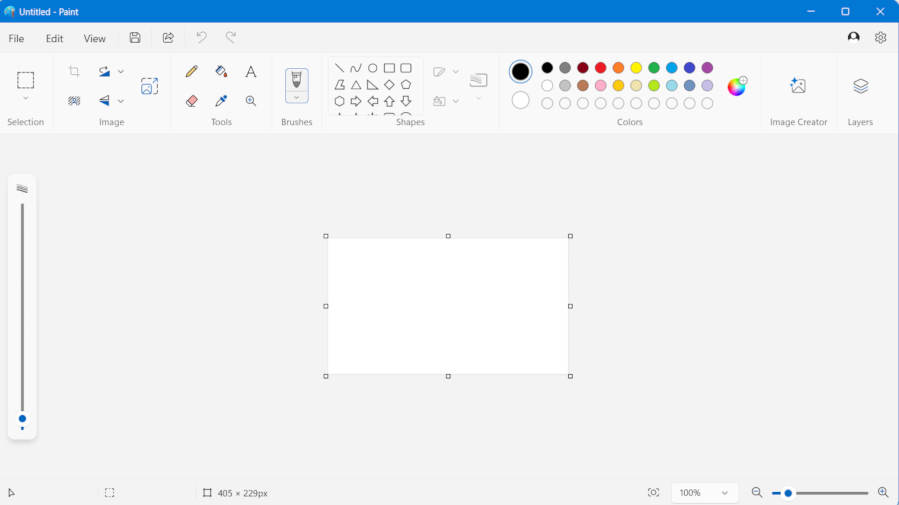Viewport: 899px width, 505px height.
Task: Select the Color picker eyedropper tool
Action: coord(221,101)
